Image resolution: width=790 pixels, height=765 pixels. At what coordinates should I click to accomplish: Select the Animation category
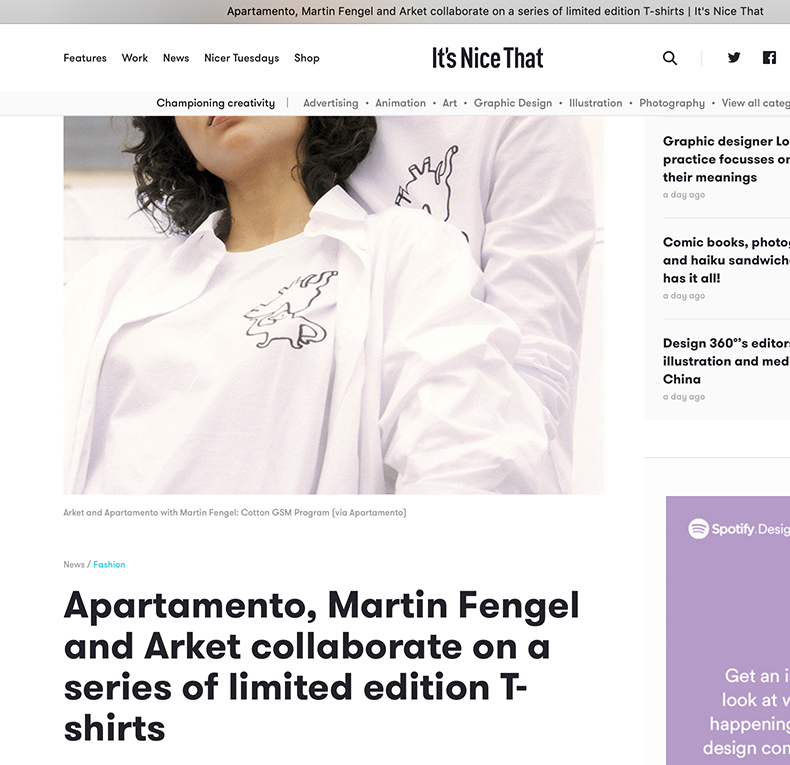pyautogui.click(x=401, y=103)
